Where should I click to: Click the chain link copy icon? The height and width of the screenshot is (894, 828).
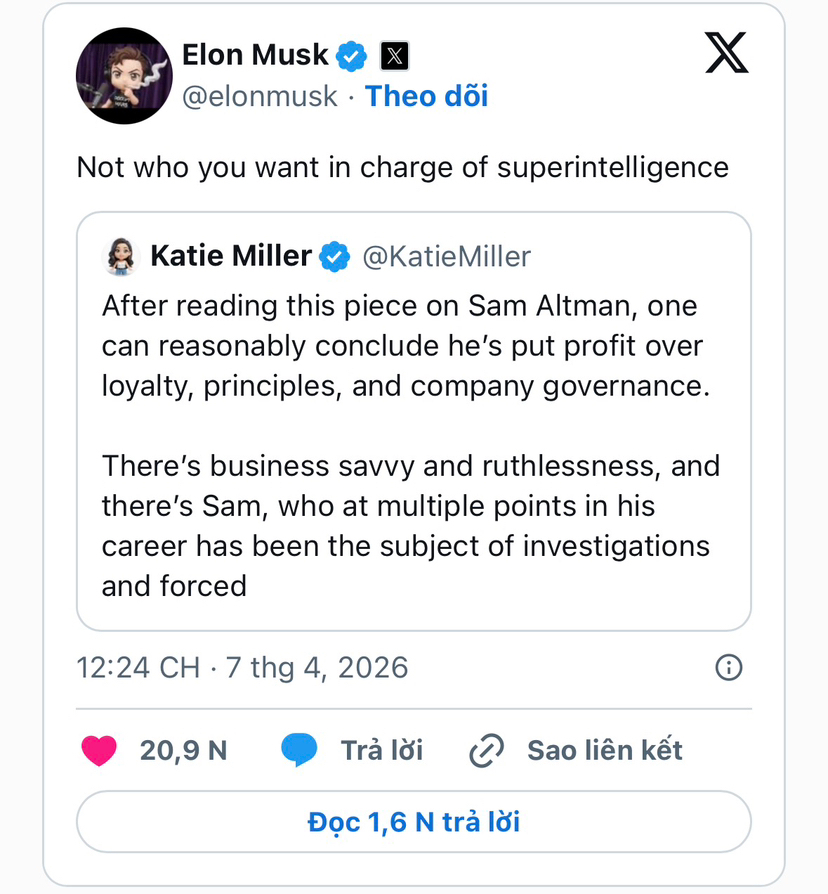(486, 750)
